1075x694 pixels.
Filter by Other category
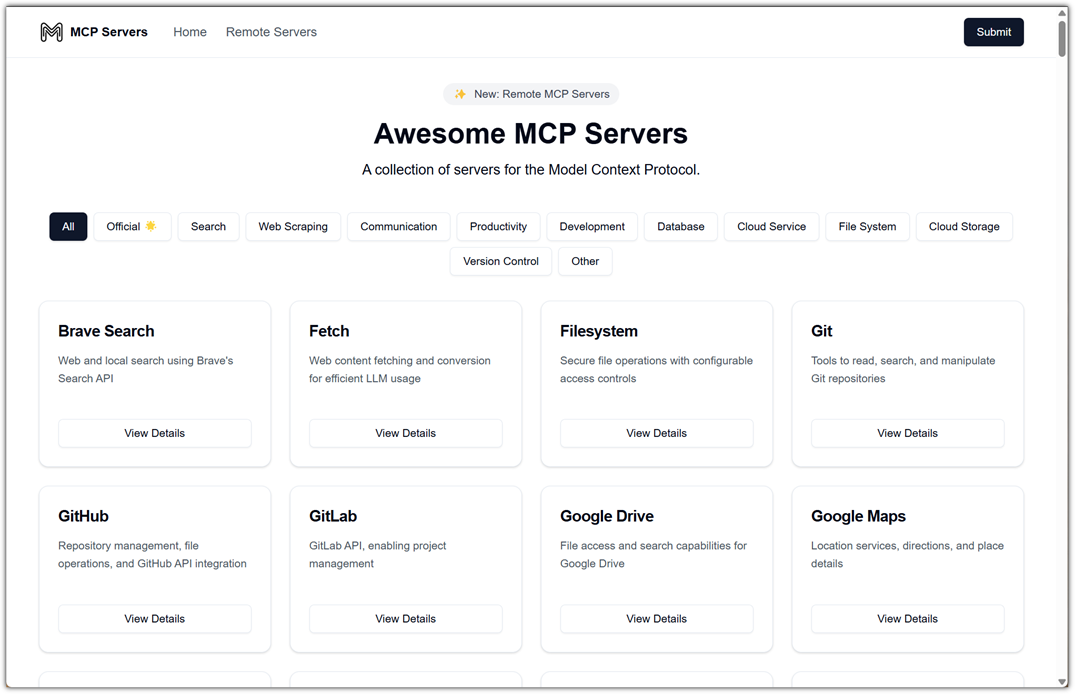(585, 261)
